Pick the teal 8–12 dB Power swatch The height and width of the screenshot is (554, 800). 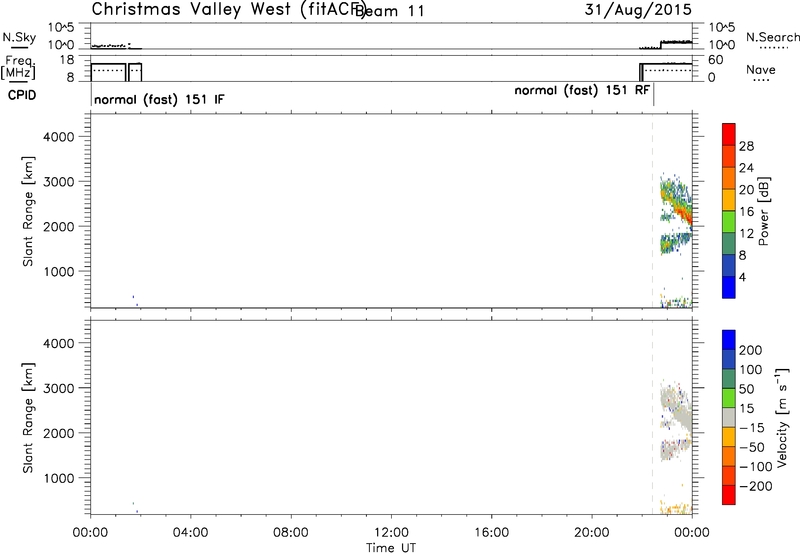729,243
